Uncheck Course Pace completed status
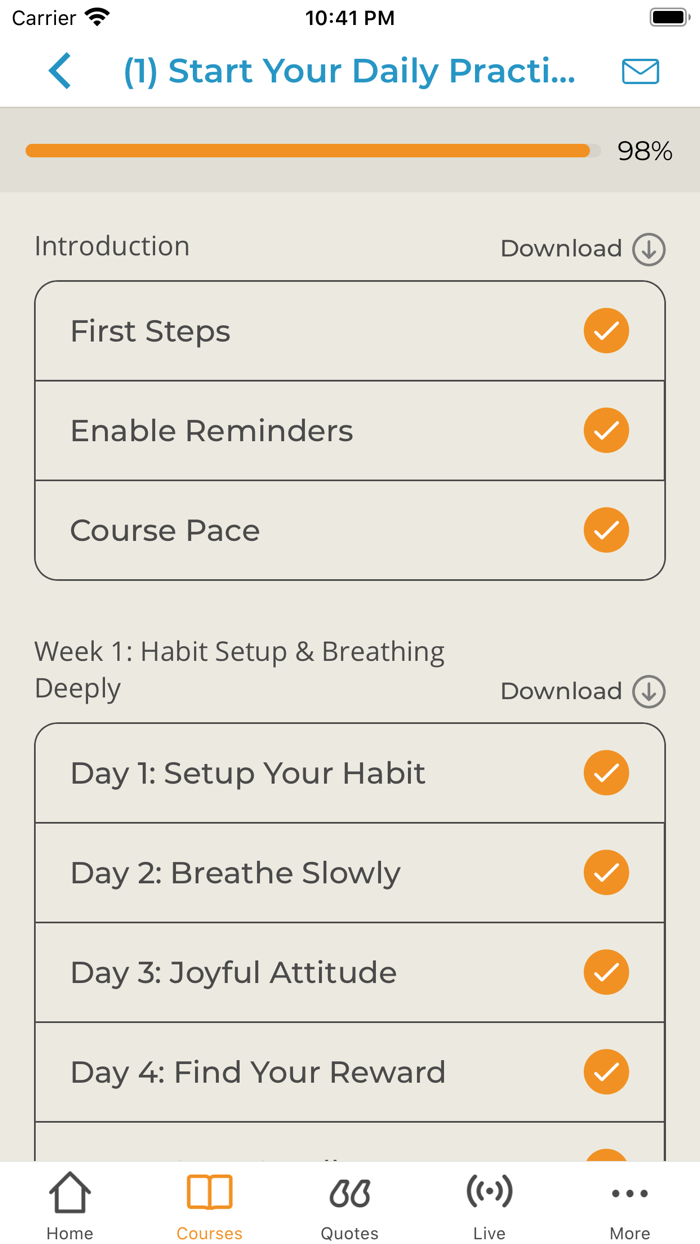The width and height of the screenshot is (700, 1244). (606, 530)
